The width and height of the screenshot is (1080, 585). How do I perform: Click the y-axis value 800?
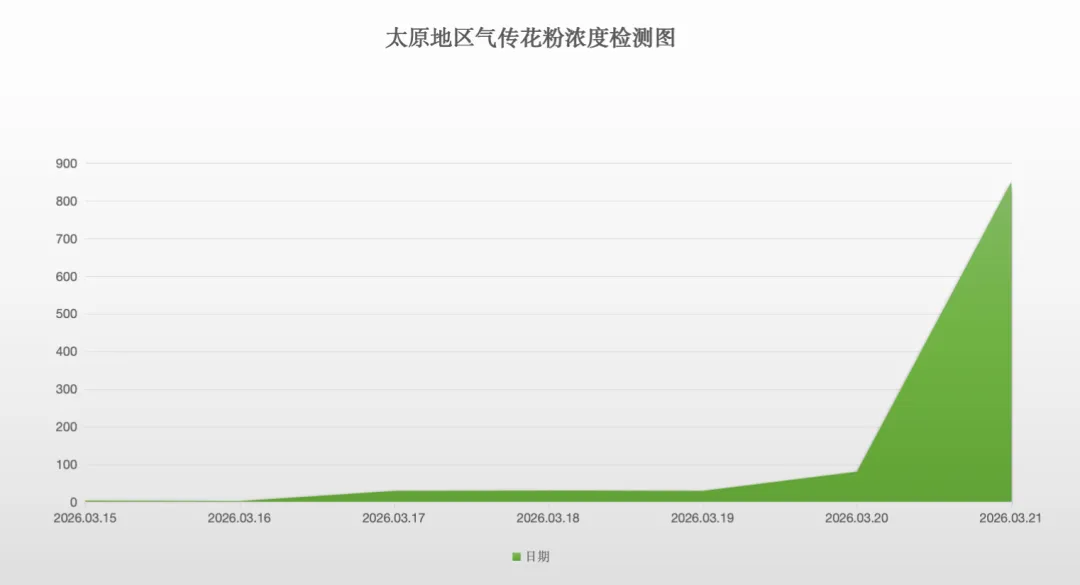coord(66,202)
